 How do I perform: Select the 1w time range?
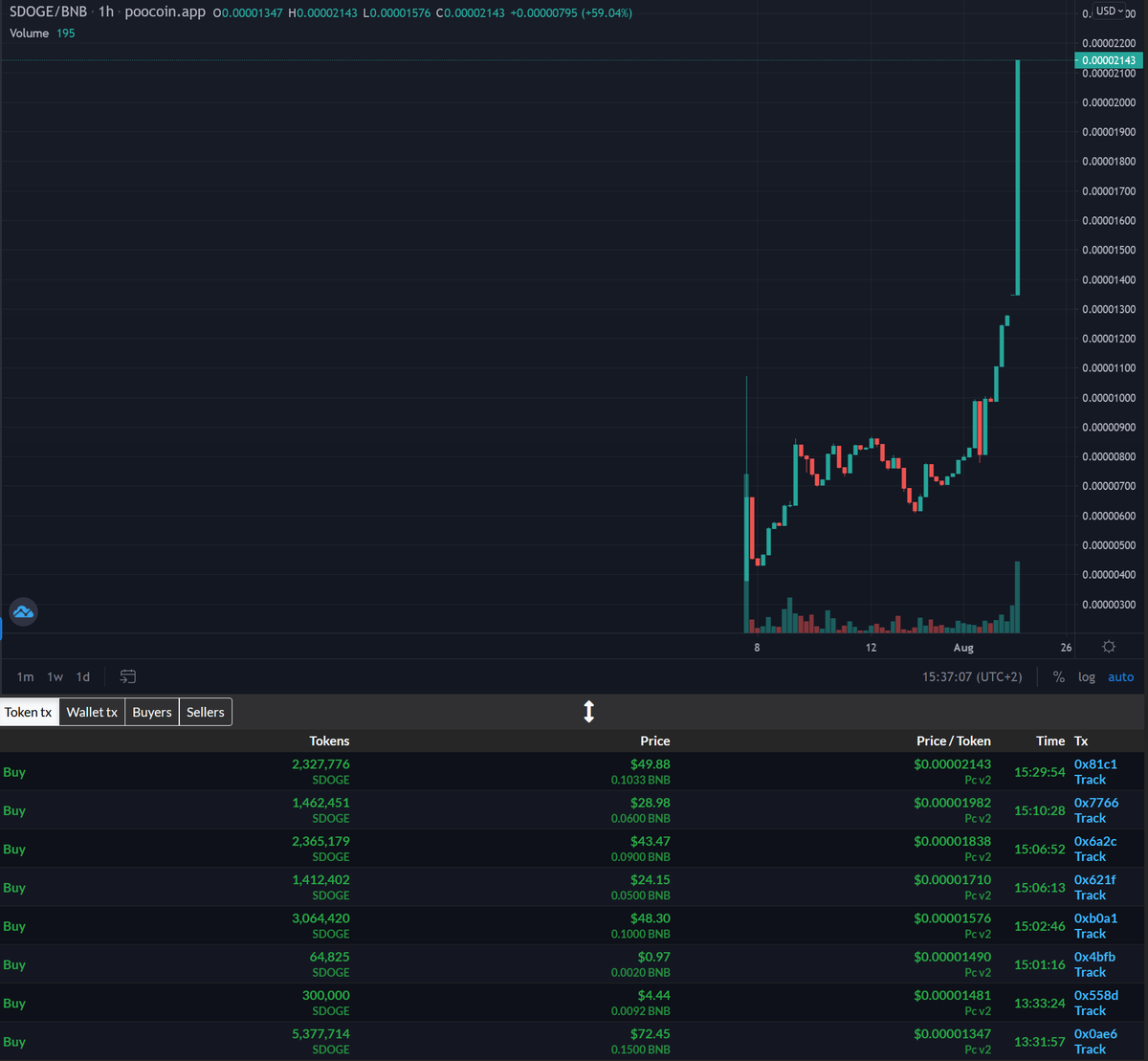tap(55, 676)
